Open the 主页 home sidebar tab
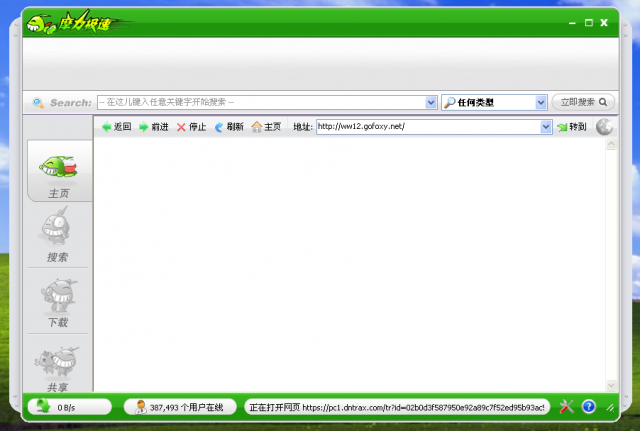The image size is (640, 431). point(60,171)
